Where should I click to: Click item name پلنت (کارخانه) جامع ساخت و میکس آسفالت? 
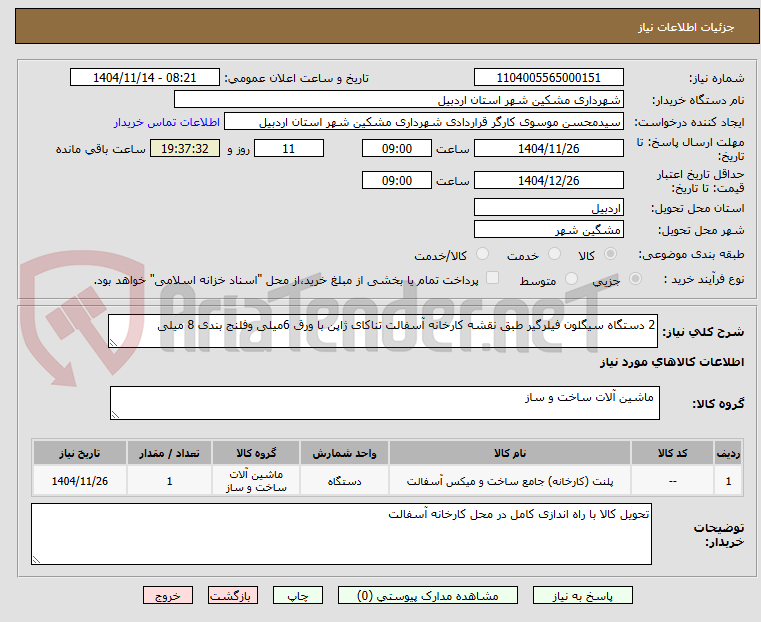(510, 481)
